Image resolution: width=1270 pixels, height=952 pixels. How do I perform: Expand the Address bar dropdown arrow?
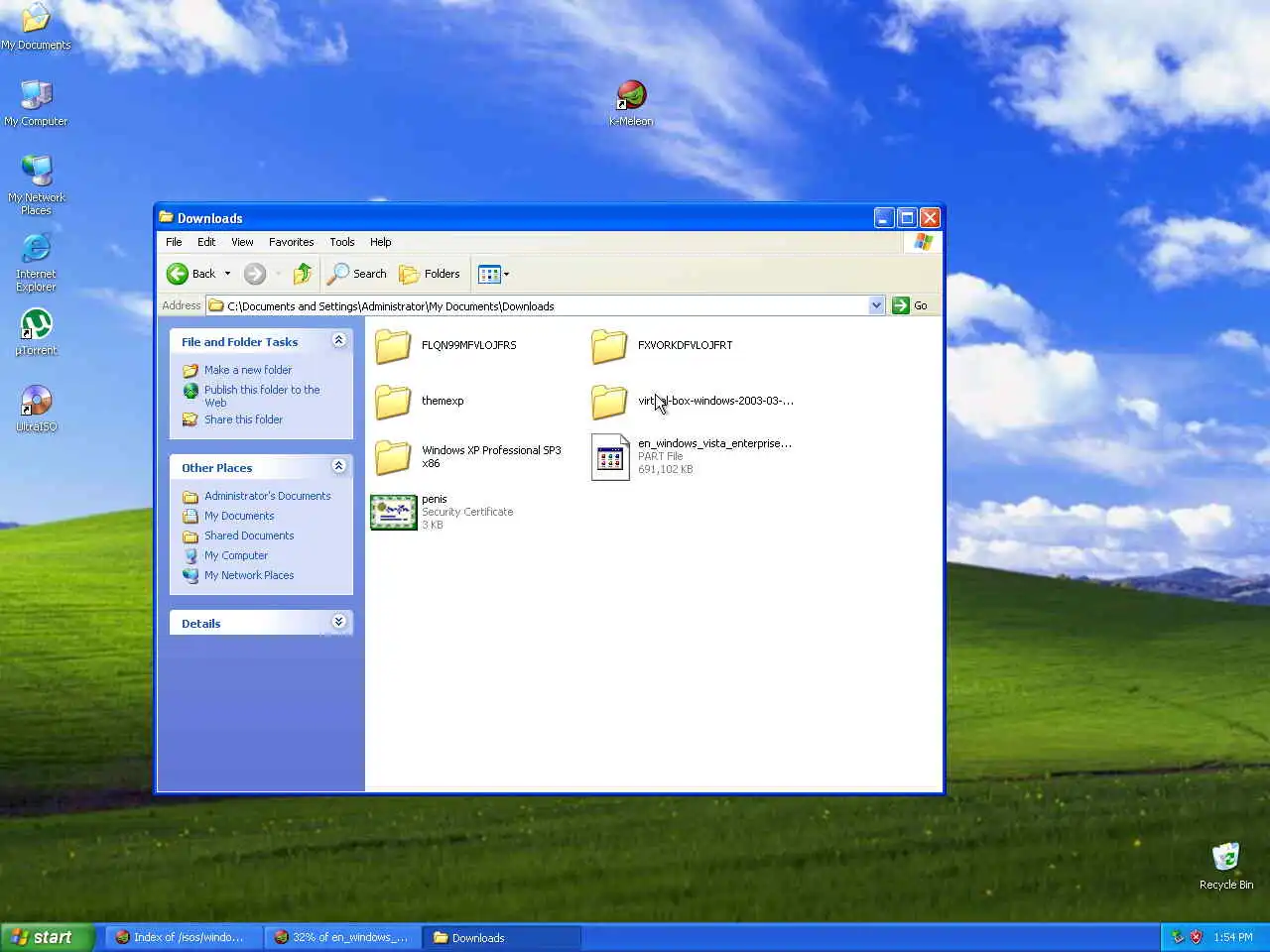click(876, 305)
